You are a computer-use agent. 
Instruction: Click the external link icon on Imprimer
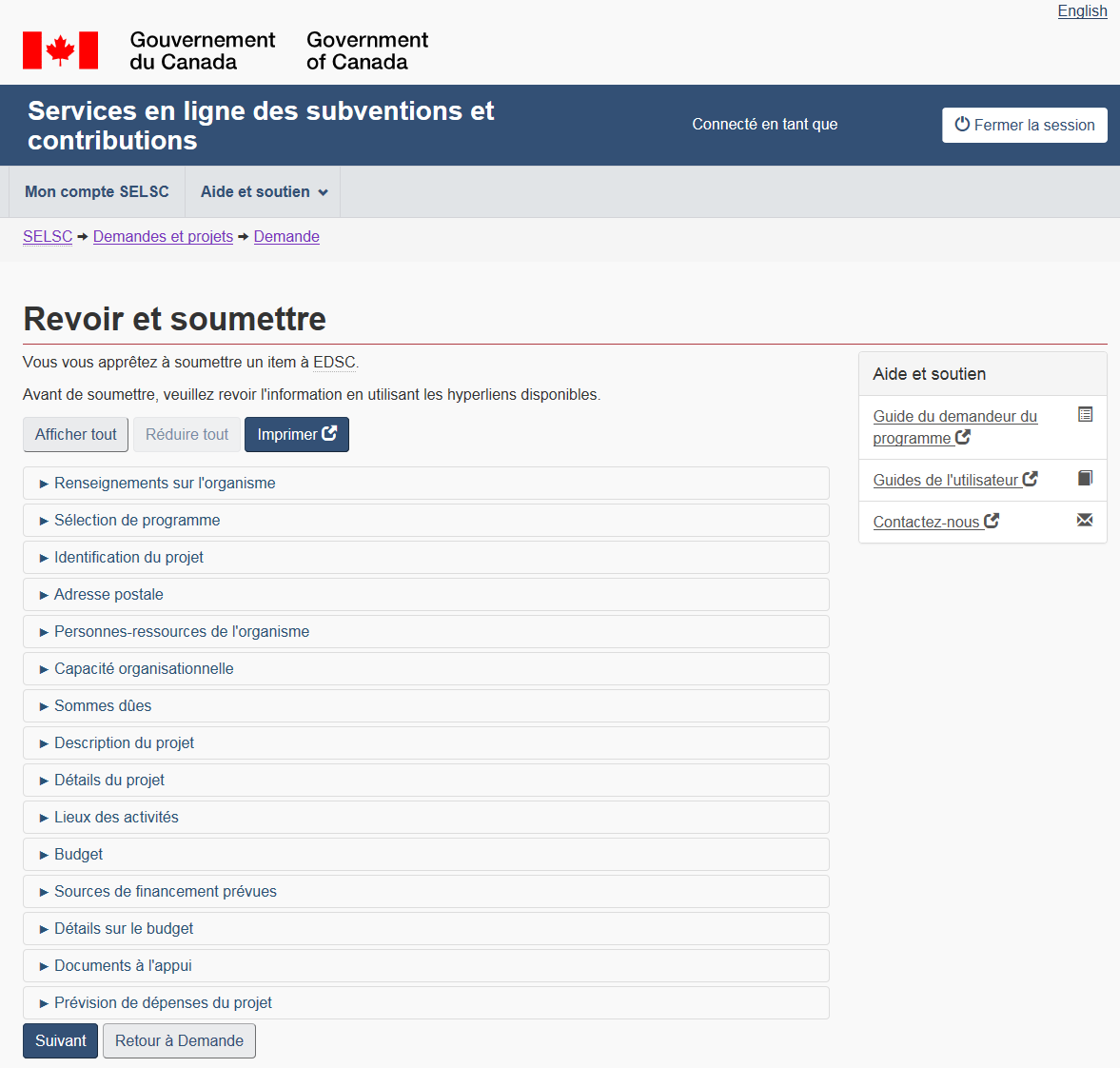pos(329,434)
